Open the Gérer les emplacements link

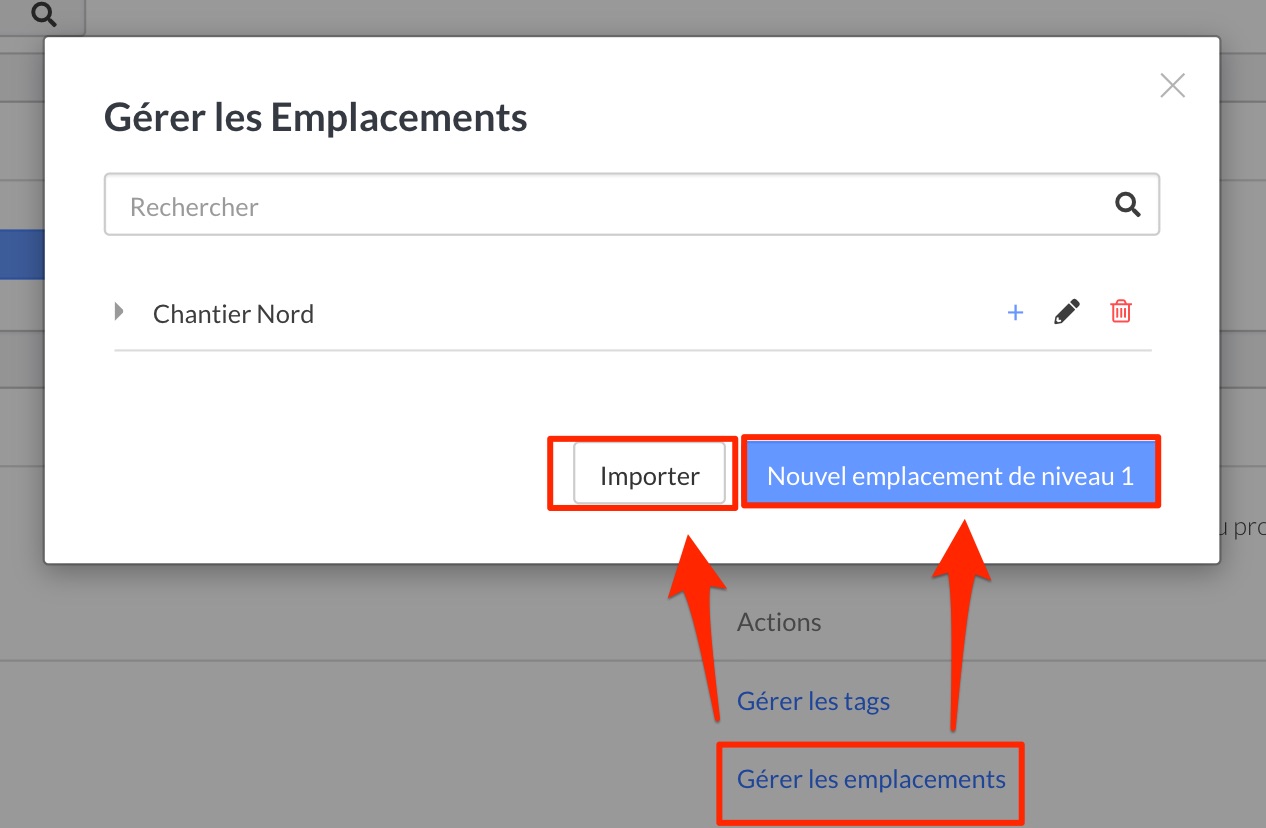(871, 779)
